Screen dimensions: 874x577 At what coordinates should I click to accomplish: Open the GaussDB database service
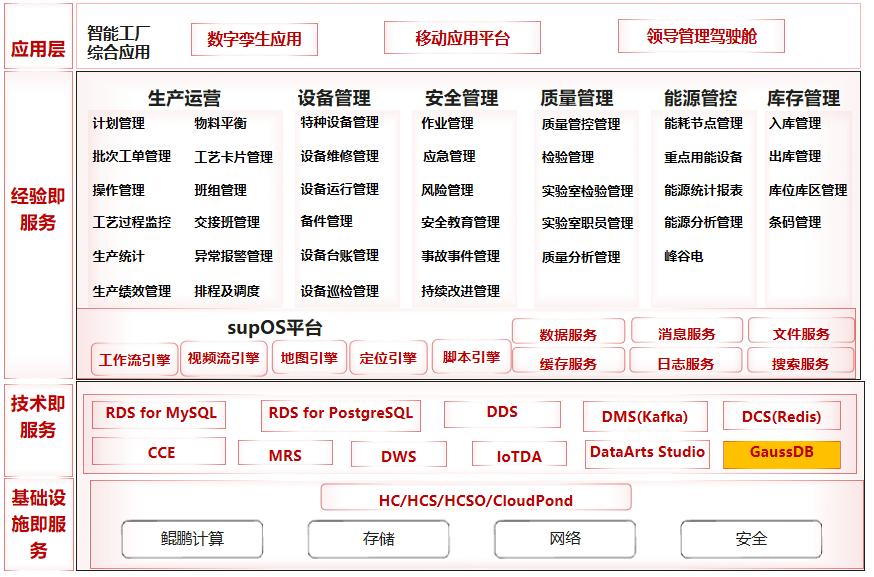point(782,453)
